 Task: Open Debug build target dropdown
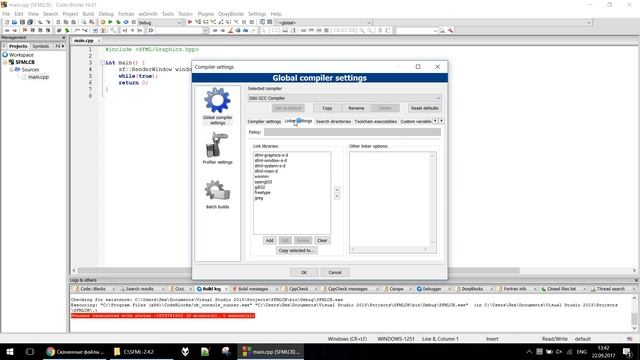coord(160,22)
